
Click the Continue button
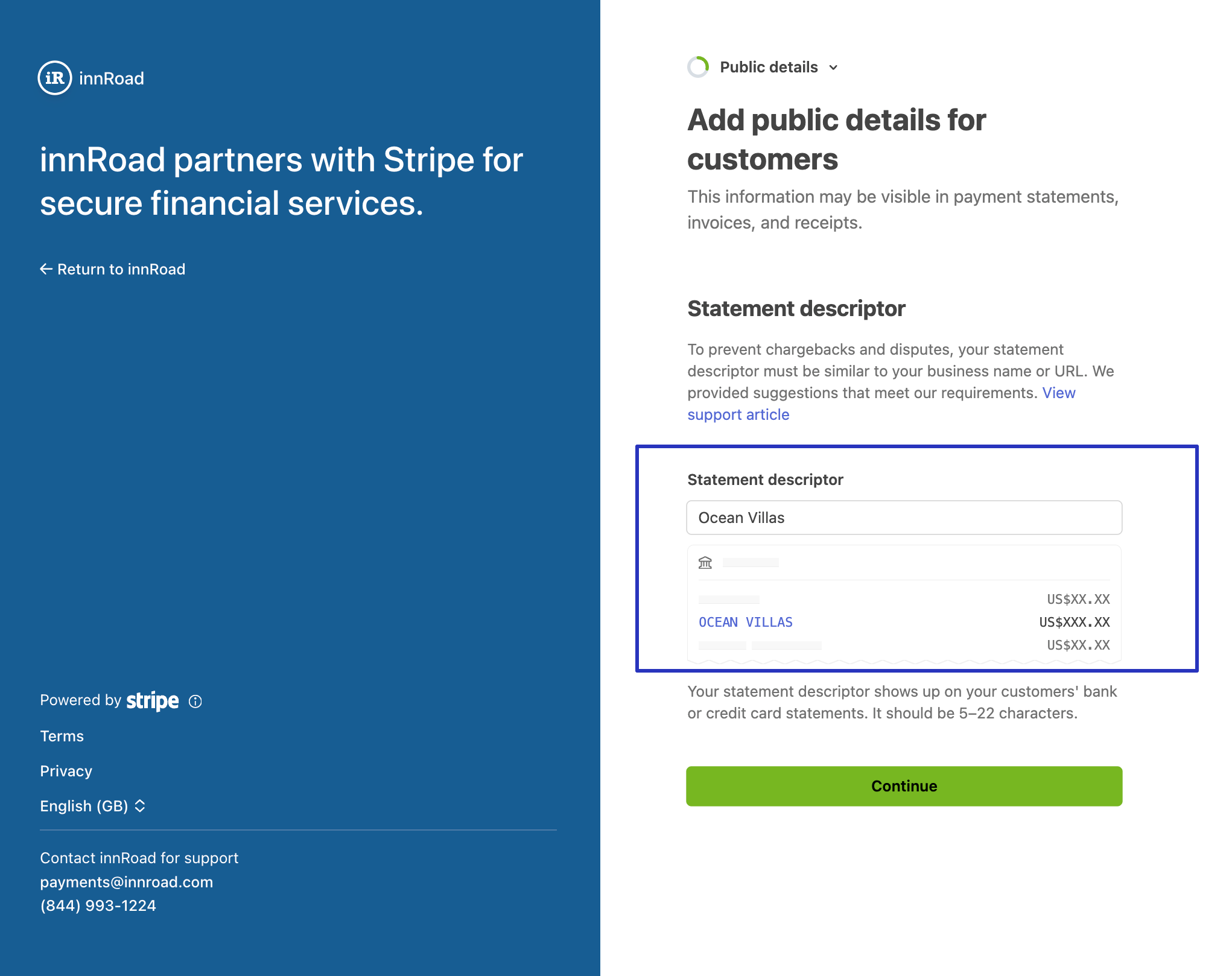904,786
